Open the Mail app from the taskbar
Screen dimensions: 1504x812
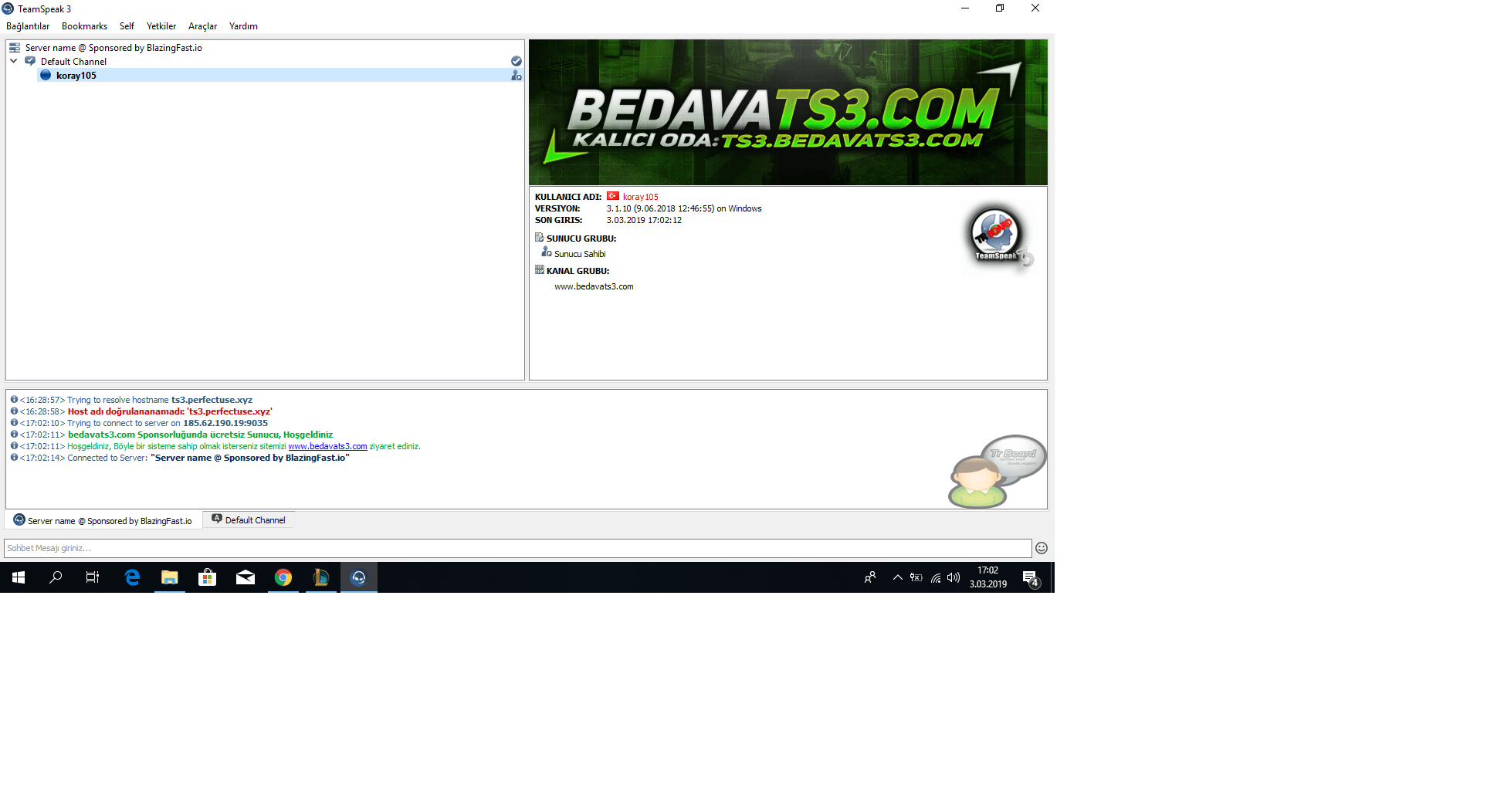246,577
